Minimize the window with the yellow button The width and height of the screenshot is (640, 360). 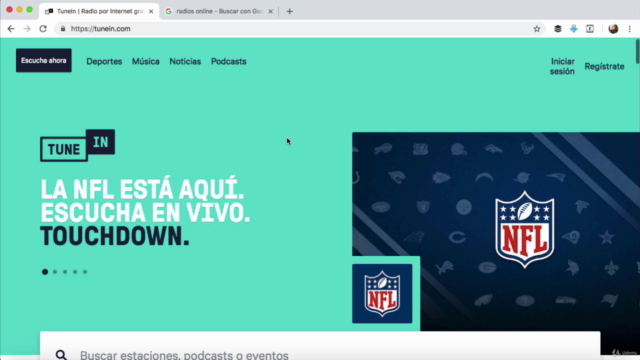pyautogui.click(x=20, y=9)
